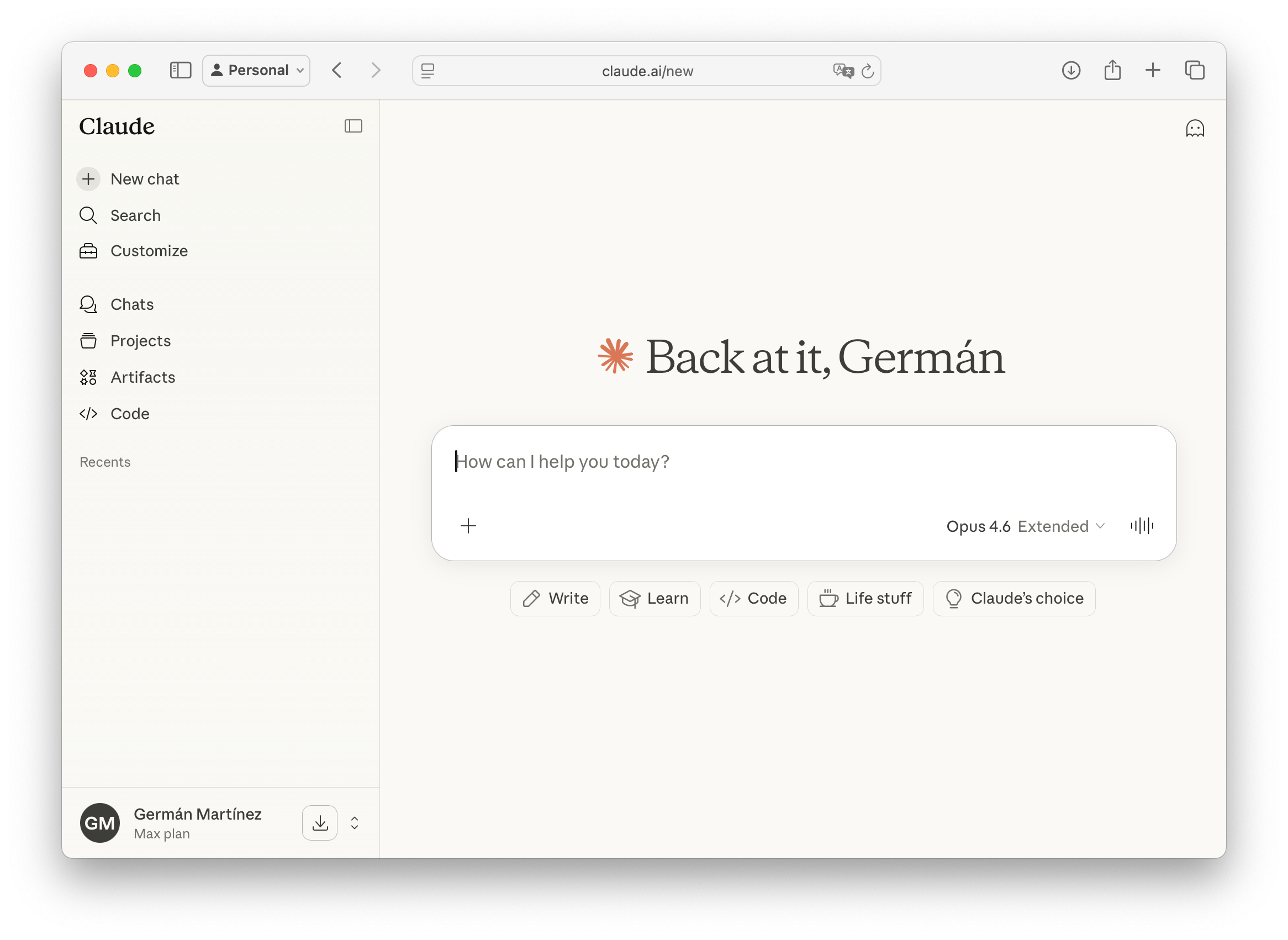
Task: Open Customize from the sidebar
Action: pos(149,251)
